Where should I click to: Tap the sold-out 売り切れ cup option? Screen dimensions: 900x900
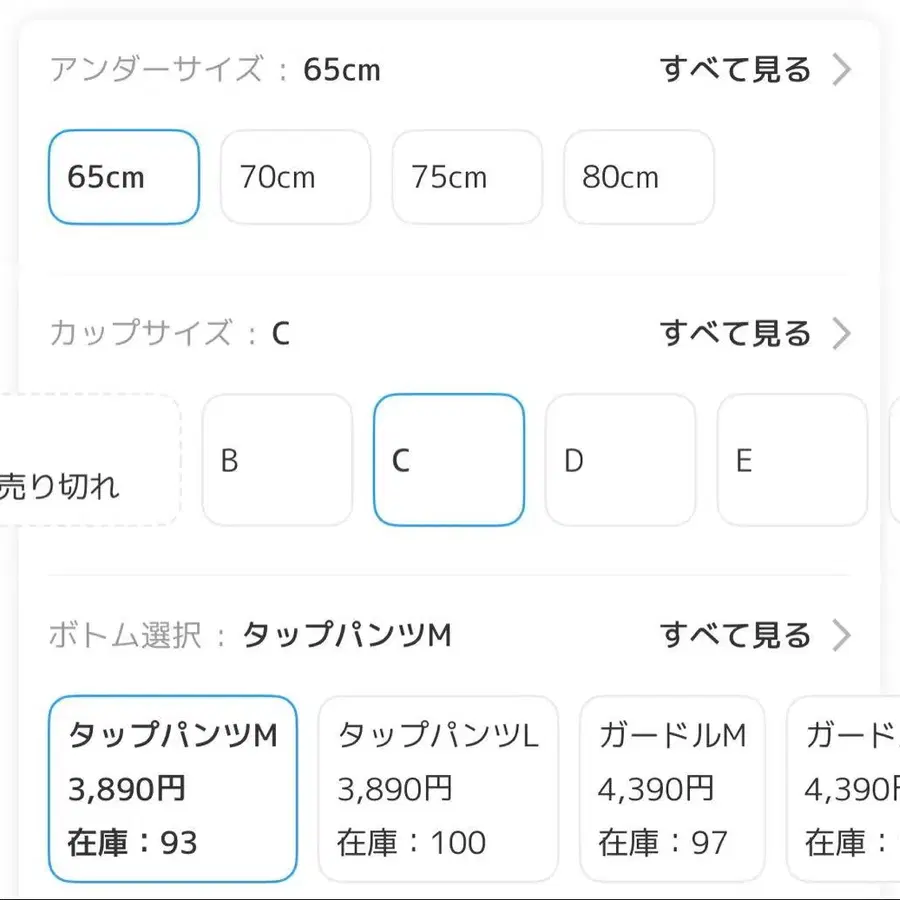point(62,460)
